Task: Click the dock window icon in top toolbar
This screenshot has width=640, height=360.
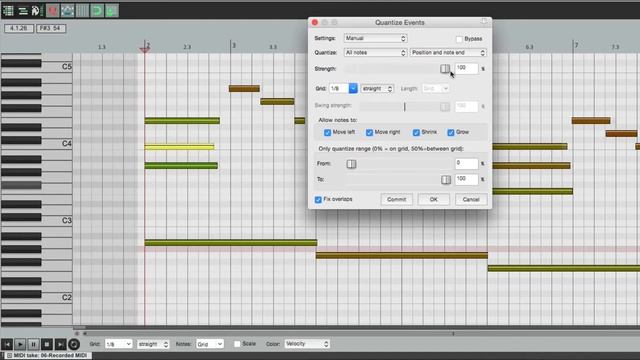Action: coord(37,11)
